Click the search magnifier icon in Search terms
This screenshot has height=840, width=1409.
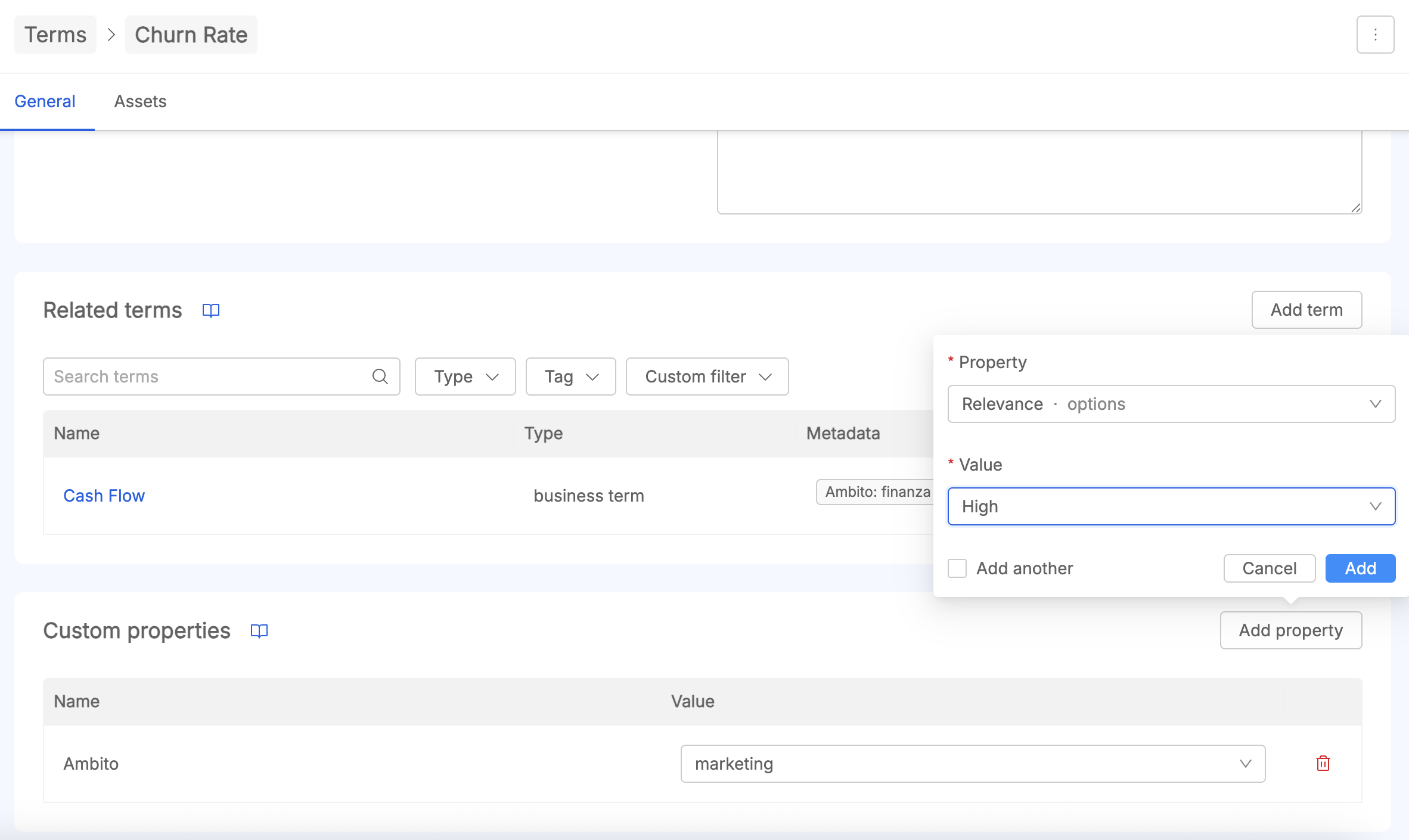pyautogui.click(x=380, y=377)
